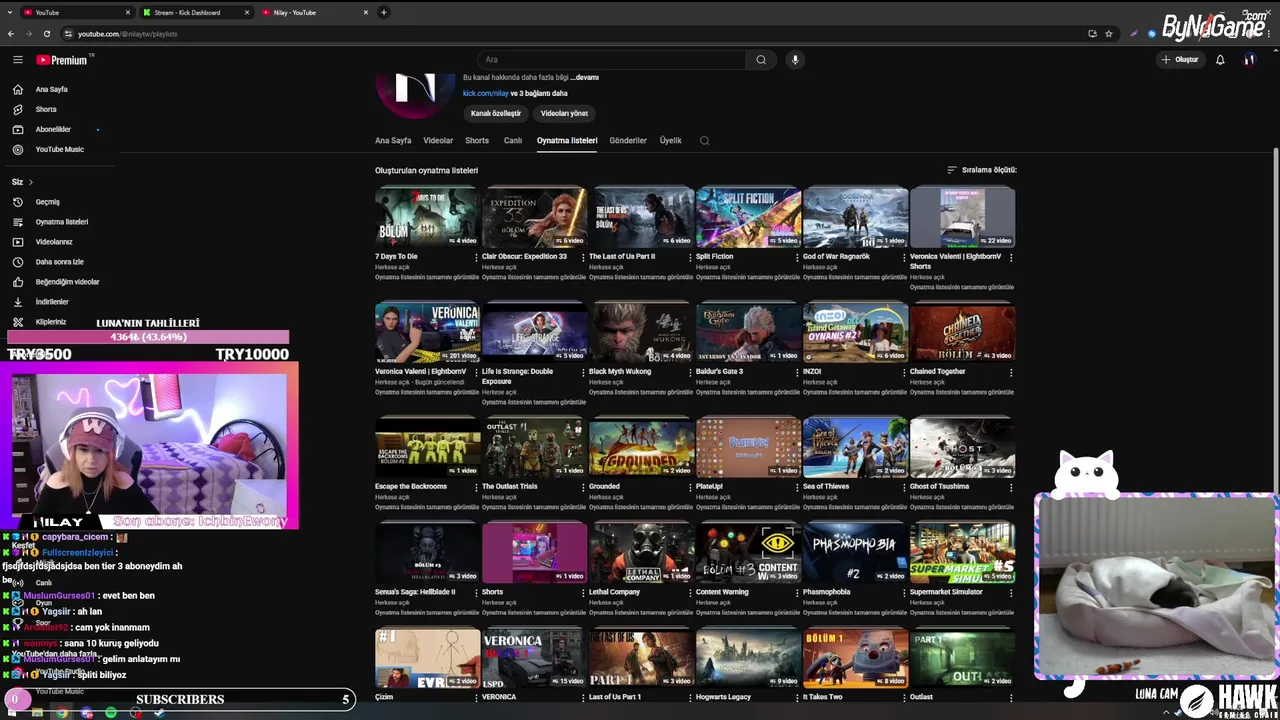Open the kick.com/nilay link
Screen dimensions: 1280x720
tap(486, 93)
